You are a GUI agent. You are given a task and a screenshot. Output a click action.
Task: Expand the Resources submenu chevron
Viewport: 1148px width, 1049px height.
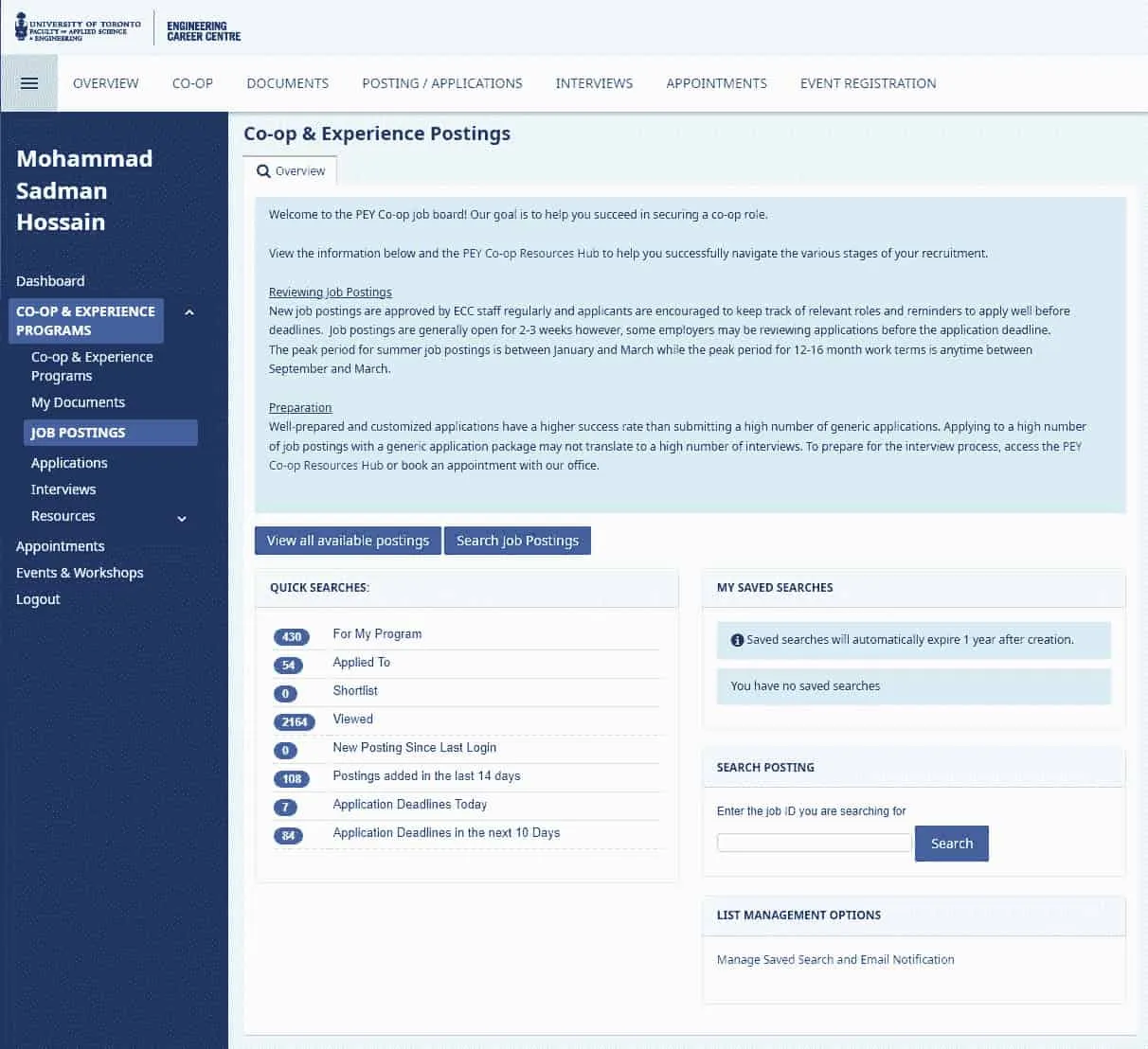coord(181,518)
